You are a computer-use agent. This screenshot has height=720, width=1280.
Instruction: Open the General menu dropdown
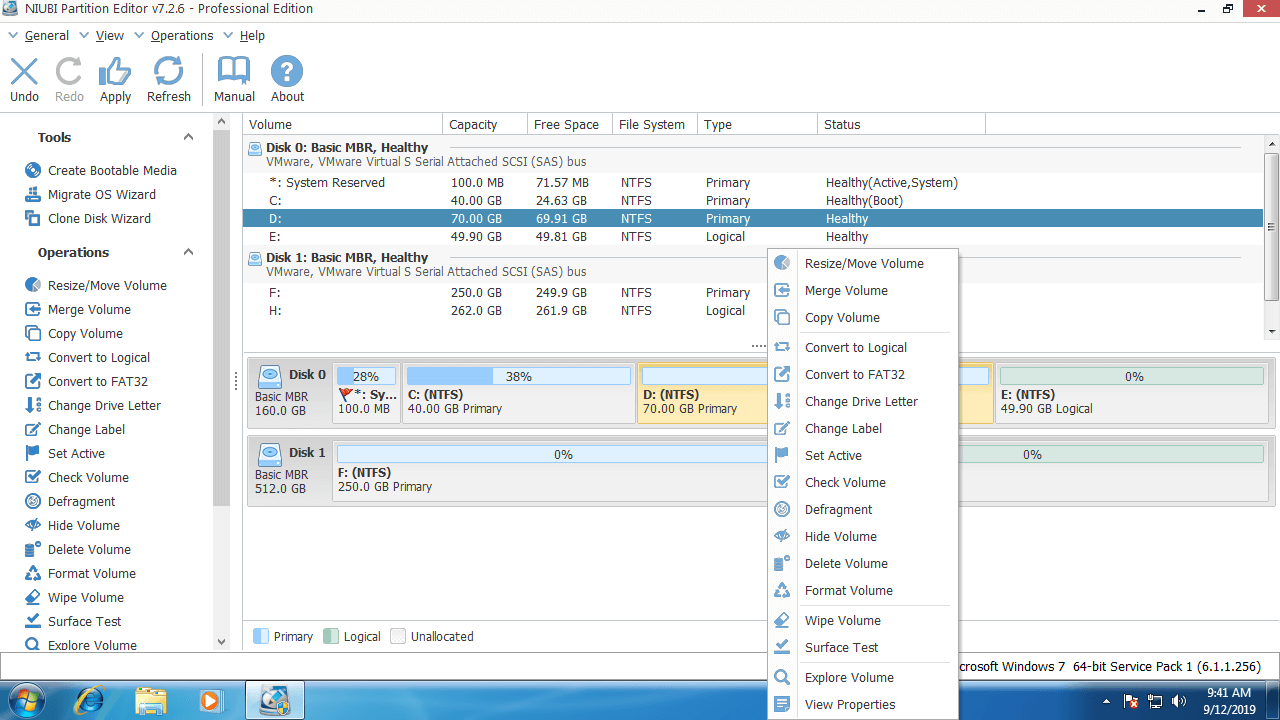pyautogui.click(x=46, y=36)
